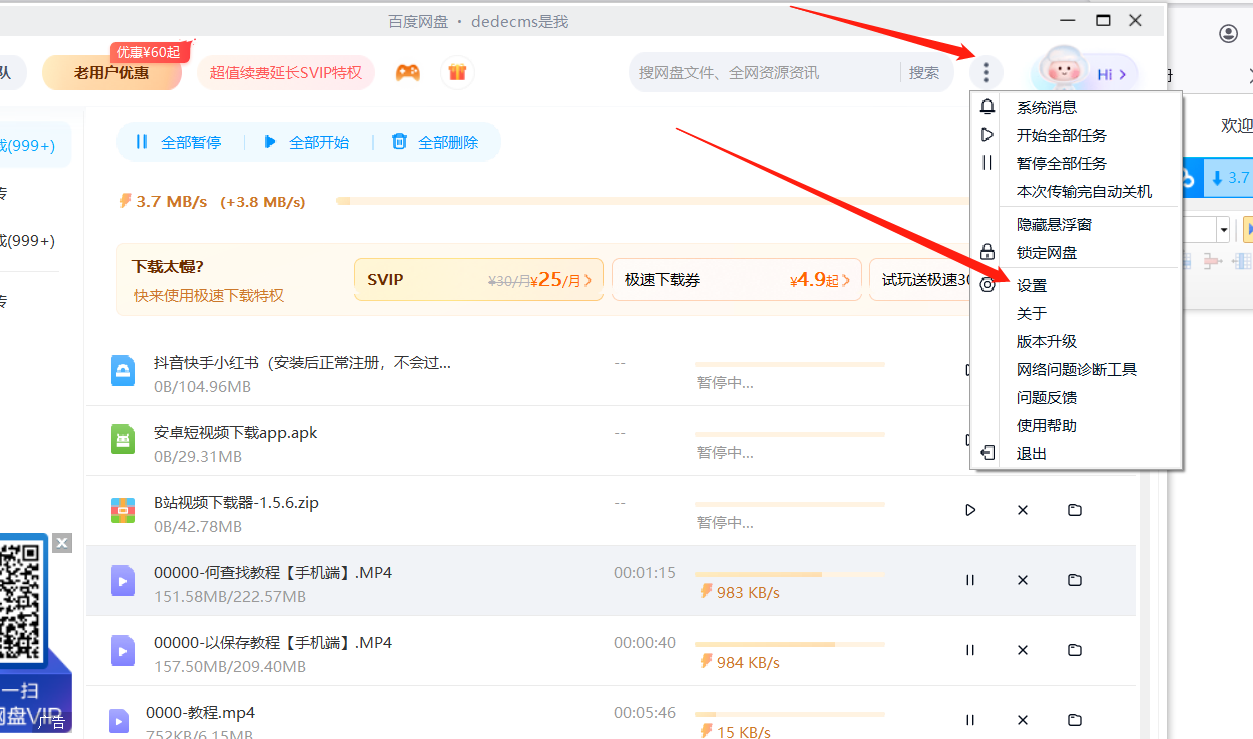The height and width of the screenshot is (739, 1253).
Task: Cancel the 00000-何查找教程 download with X
Action: (1023, 580)
